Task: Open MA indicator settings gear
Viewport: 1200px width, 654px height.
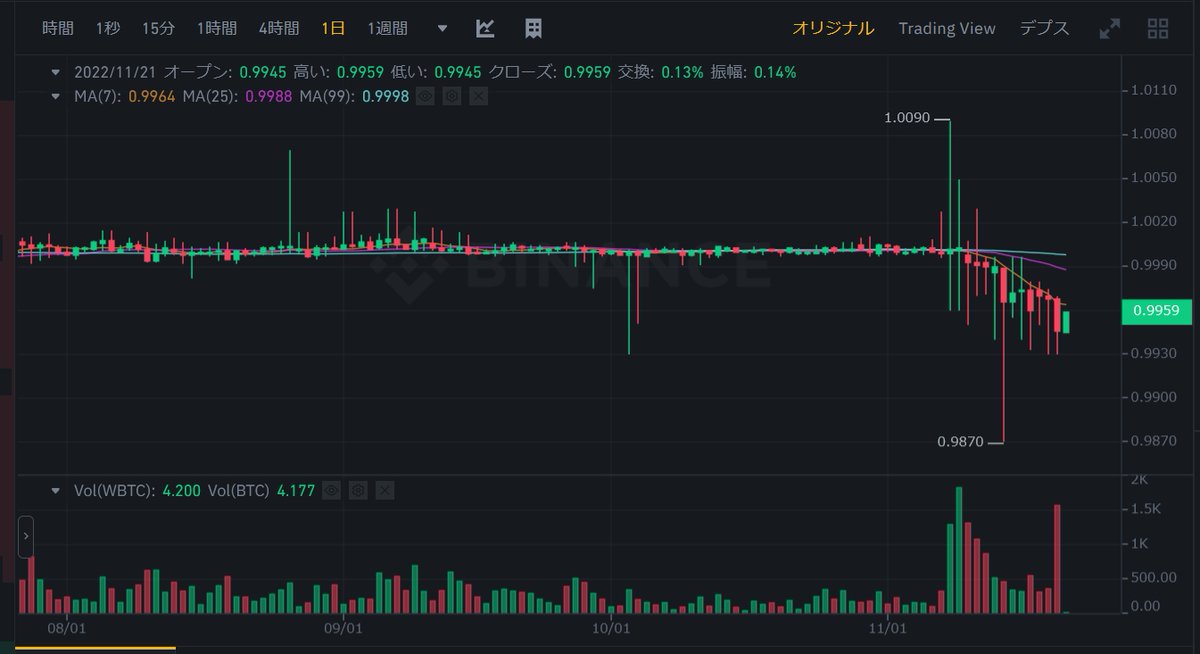Action: click(x=452, y=96)
